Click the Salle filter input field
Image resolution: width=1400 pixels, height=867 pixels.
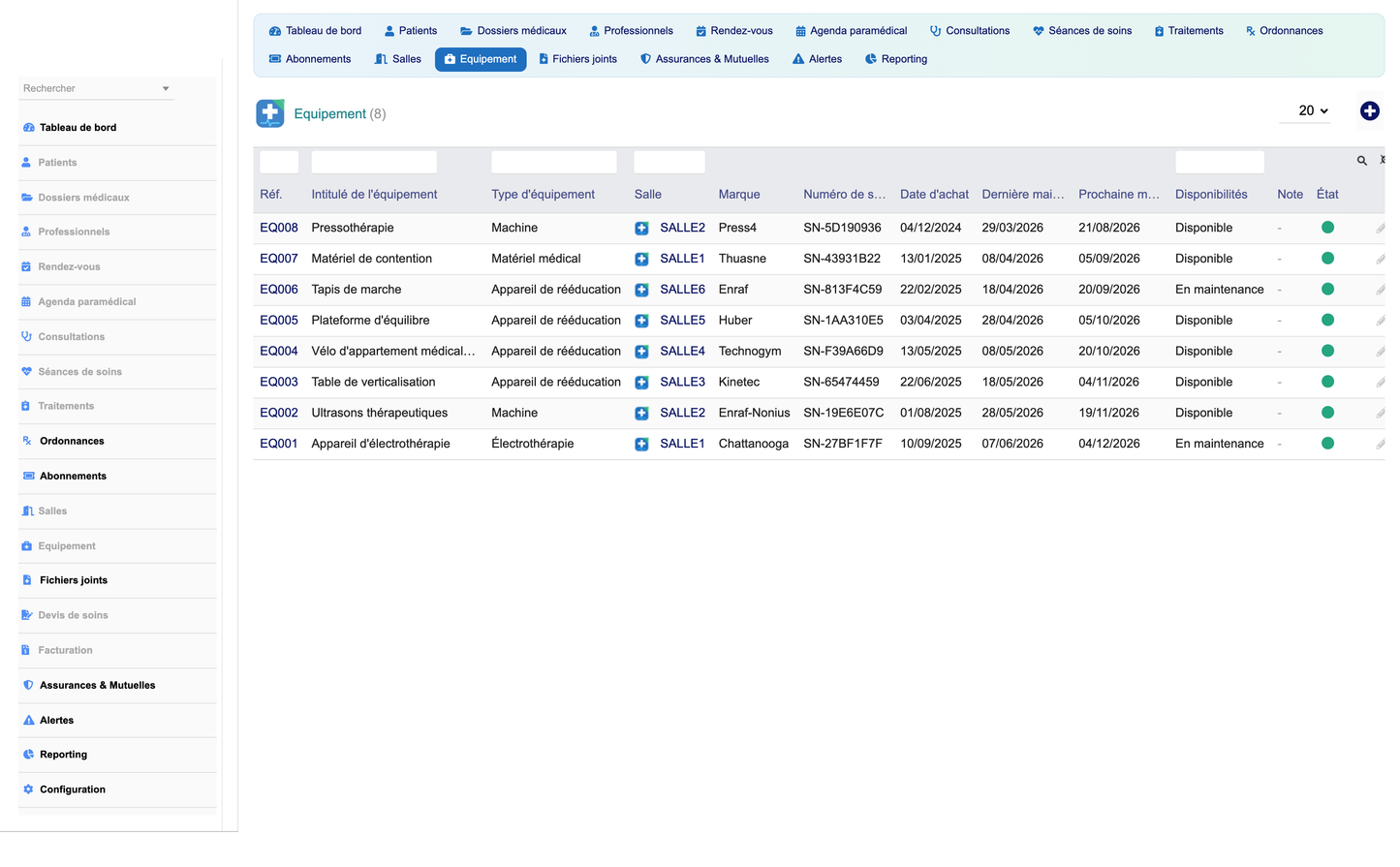669,163
